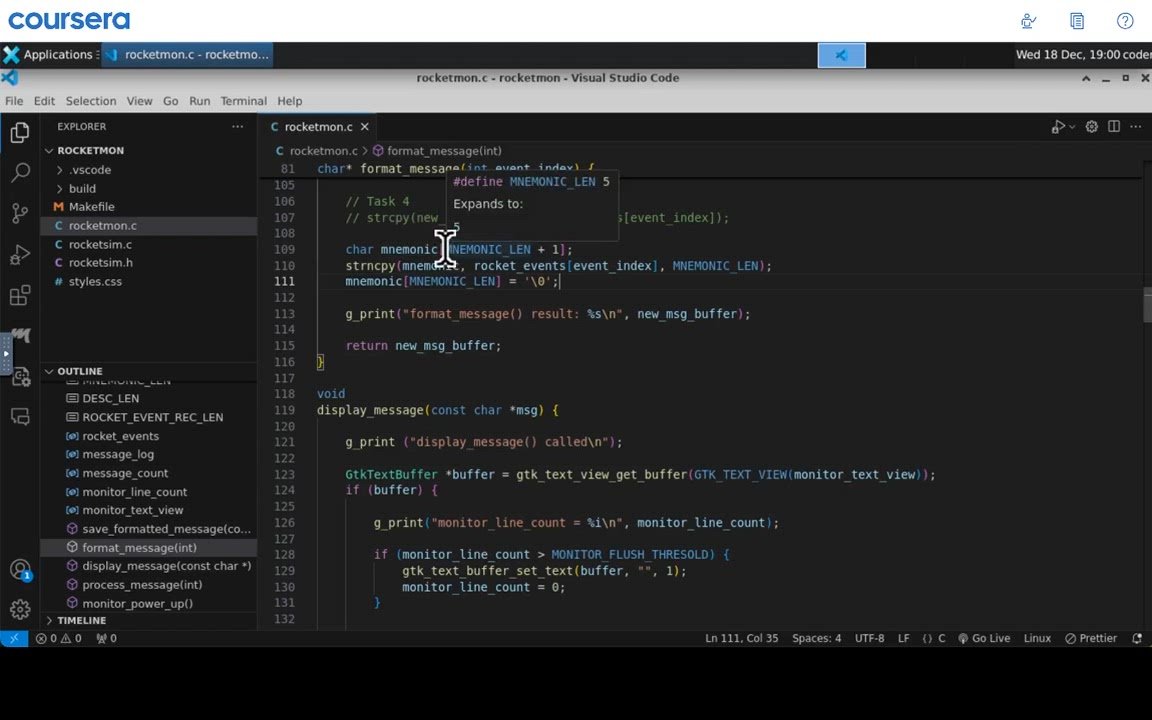Toggle Prettier in the status bar
Image resolution: width=1152 pixels, height=720 pixels.
1091,638
